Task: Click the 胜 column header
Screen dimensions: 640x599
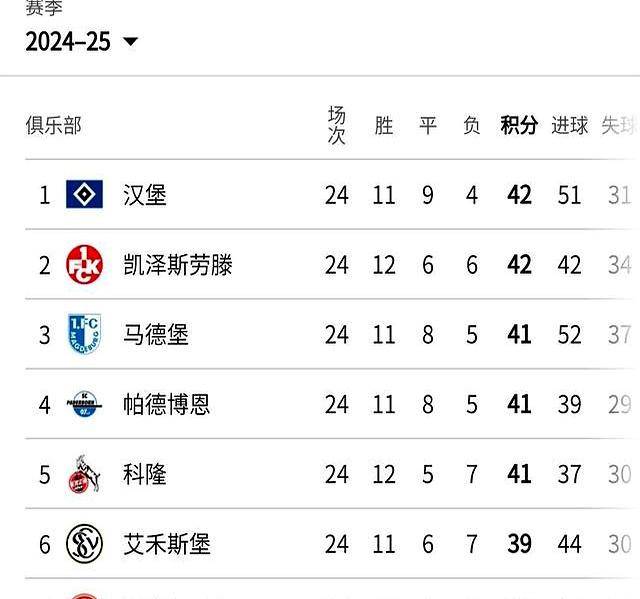Action: pos(384,125)
